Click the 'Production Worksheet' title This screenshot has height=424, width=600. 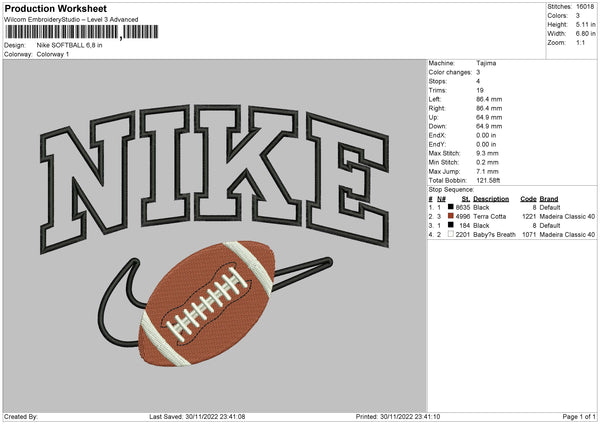[55, 8]
